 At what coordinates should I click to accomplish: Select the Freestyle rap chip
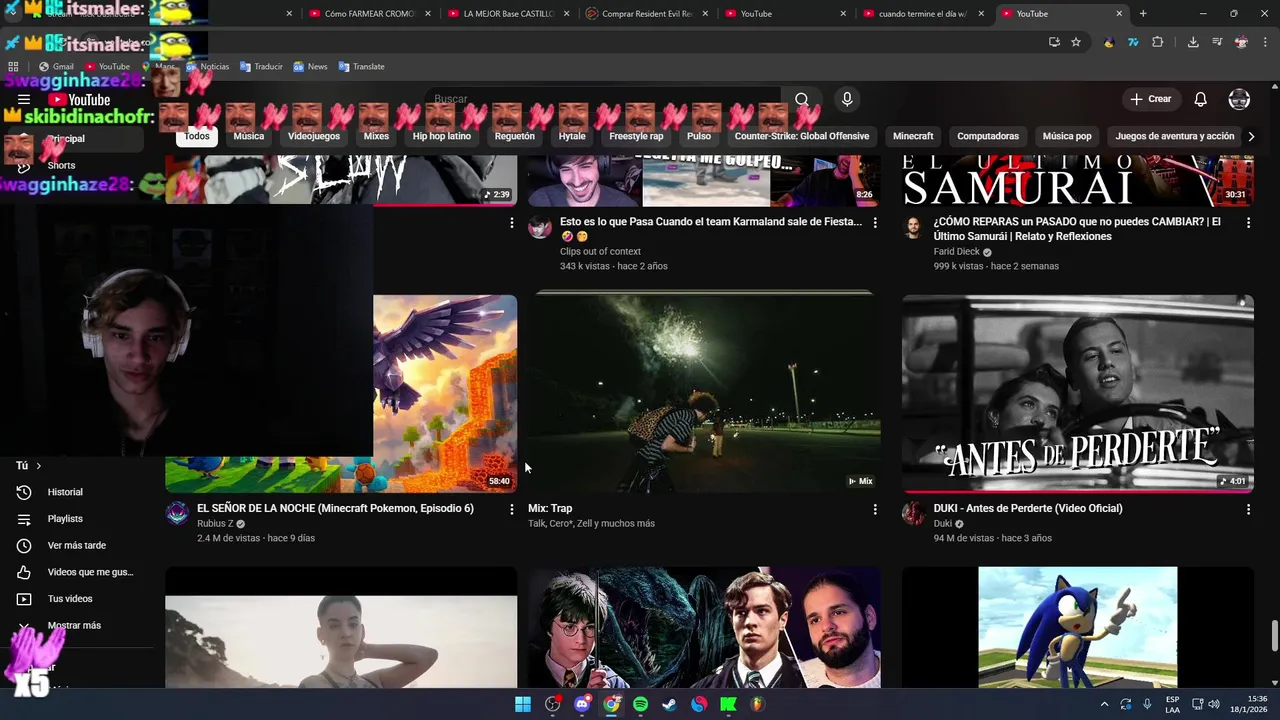pos(636,136)
